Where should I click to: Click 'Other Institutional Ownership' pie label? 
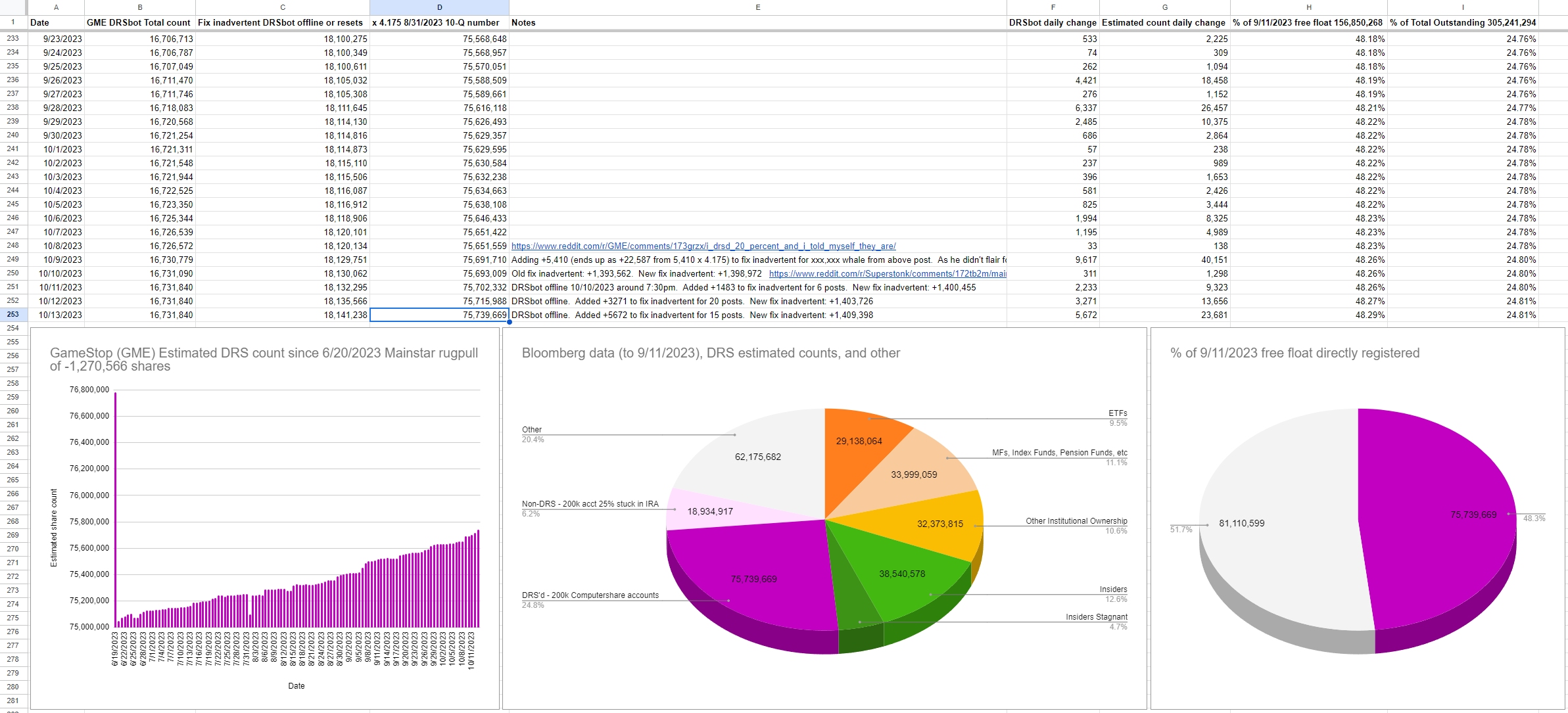tap(1076, 521)
